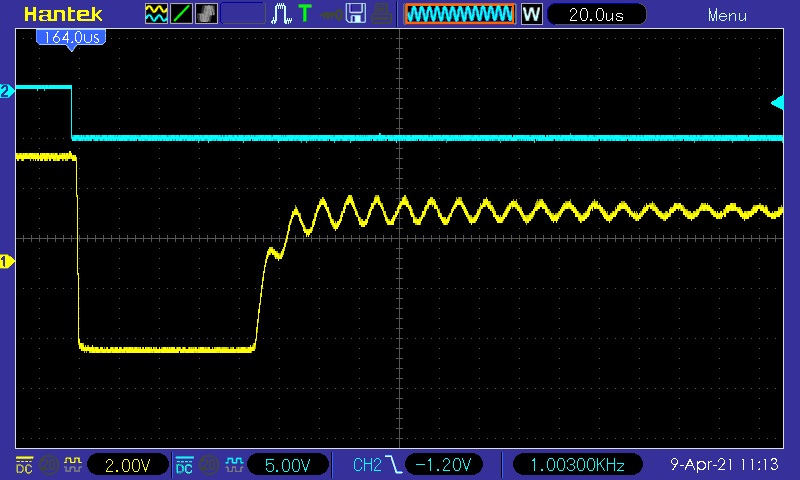Click the -1.20V trigger level readout
This screenshot has height=480, width=800.
pyautogui.click(x=445, y=465)
